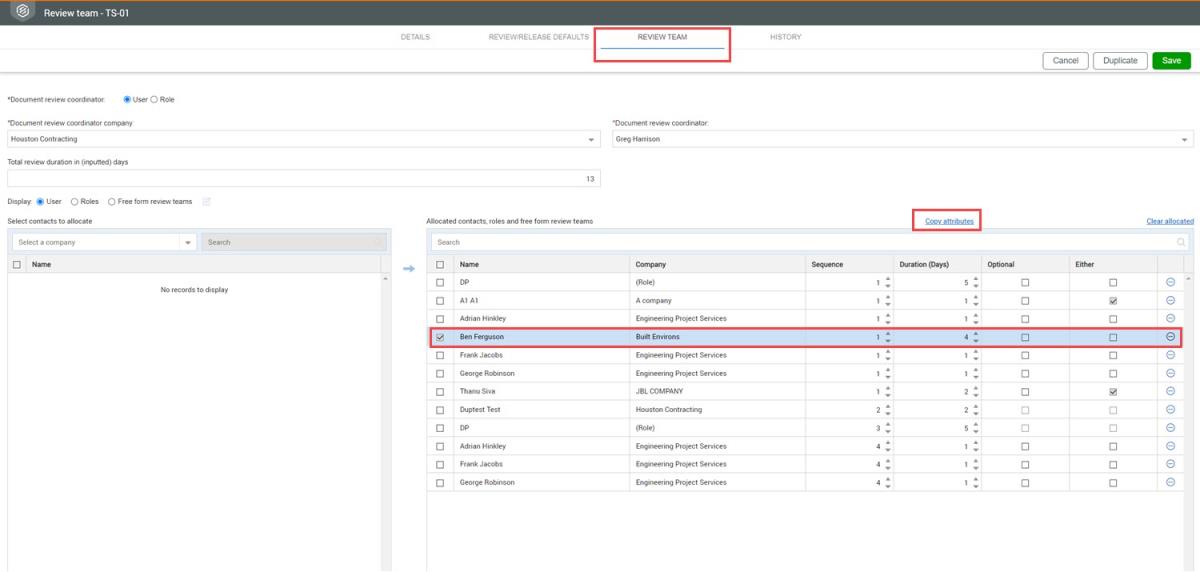The image size is (1200, 572).
Task: Toggle the Either checkbox for A1 A1
Action: (x=1113, y=301)
